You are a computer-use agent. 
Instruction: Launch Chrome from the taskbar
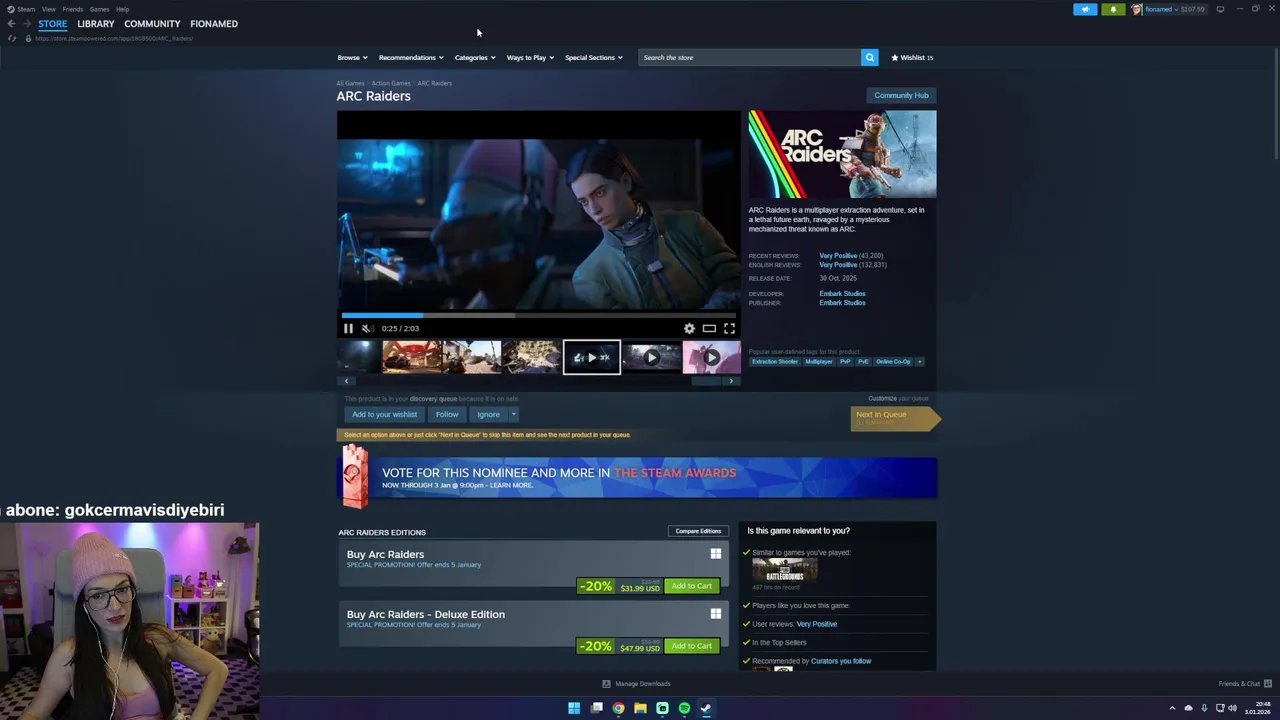[618, 708]
